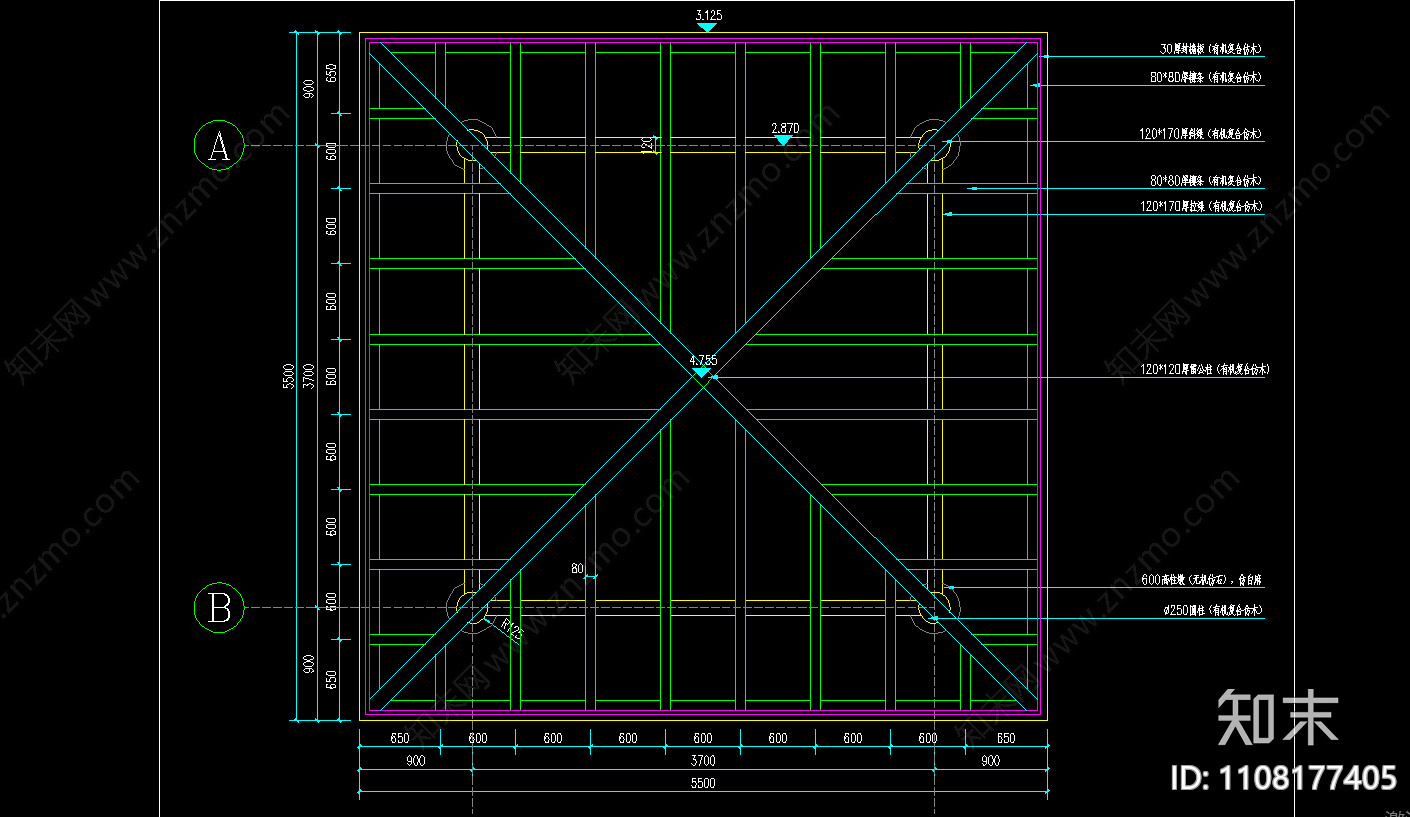Image resolution: width=1410 pixels, height=817 pixels.
Task: Click the vertical 5500 overall dimension on the left
Action: (287, 376)
